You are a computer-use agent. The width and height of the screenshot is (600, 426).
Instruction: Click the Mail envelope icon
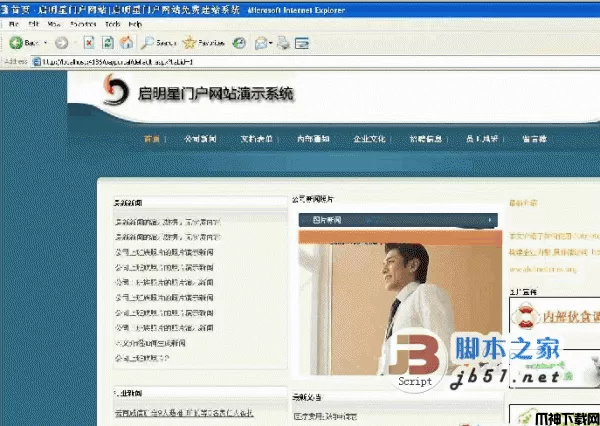(x=261, y=43)
